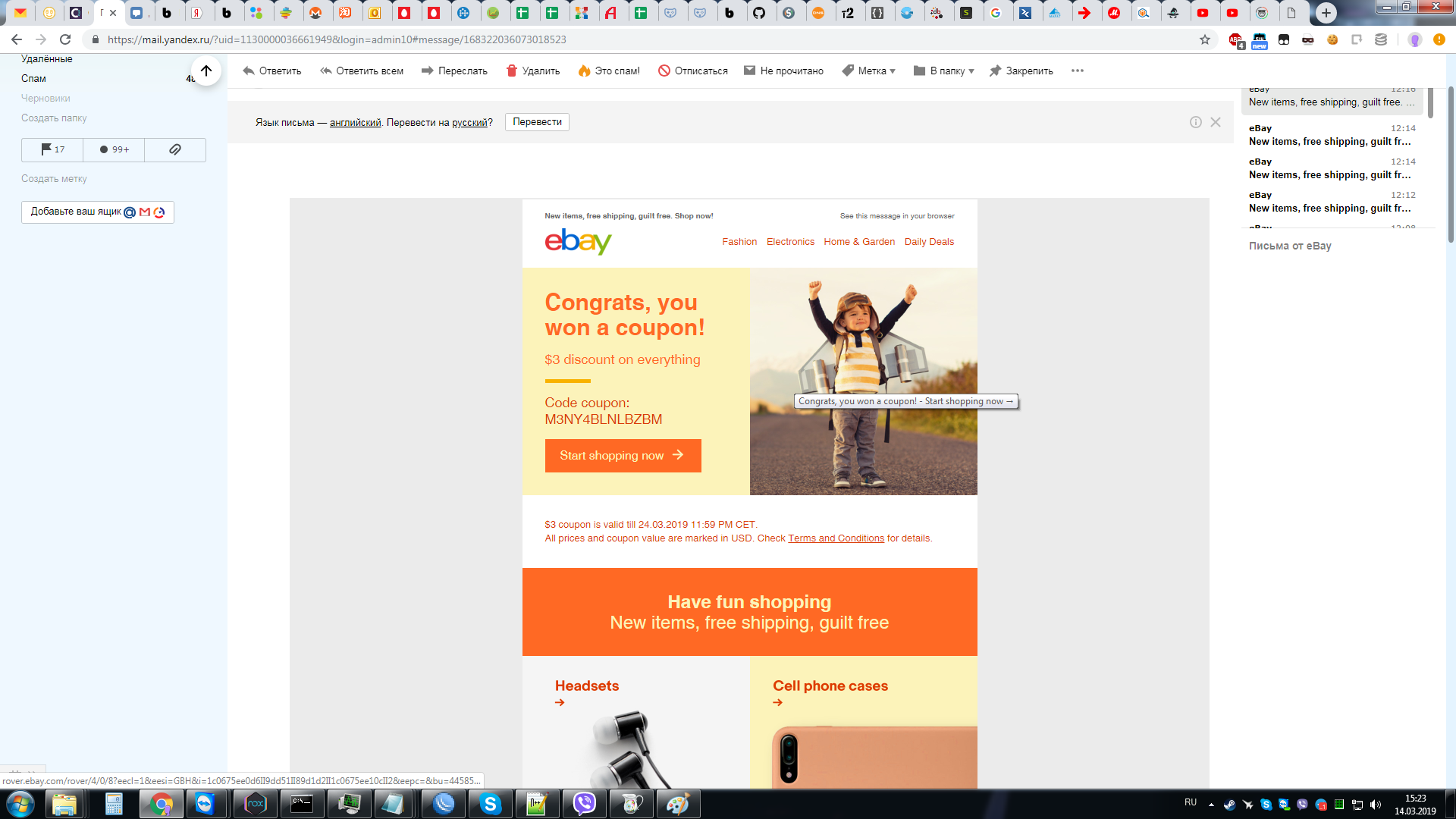The image size is (1456, 819).
Task: Click the message list scrollbar
Action: pyautogui.click(x=1431, y=104)
